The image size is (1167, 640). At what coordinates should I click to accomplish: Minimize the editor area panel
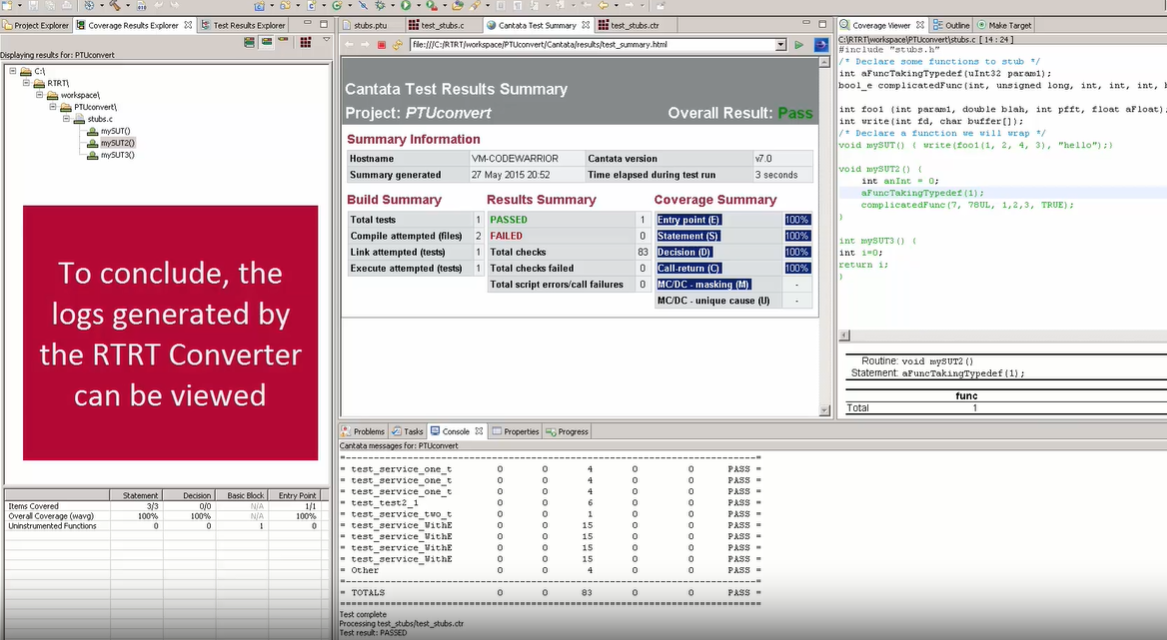pos(806,24)
